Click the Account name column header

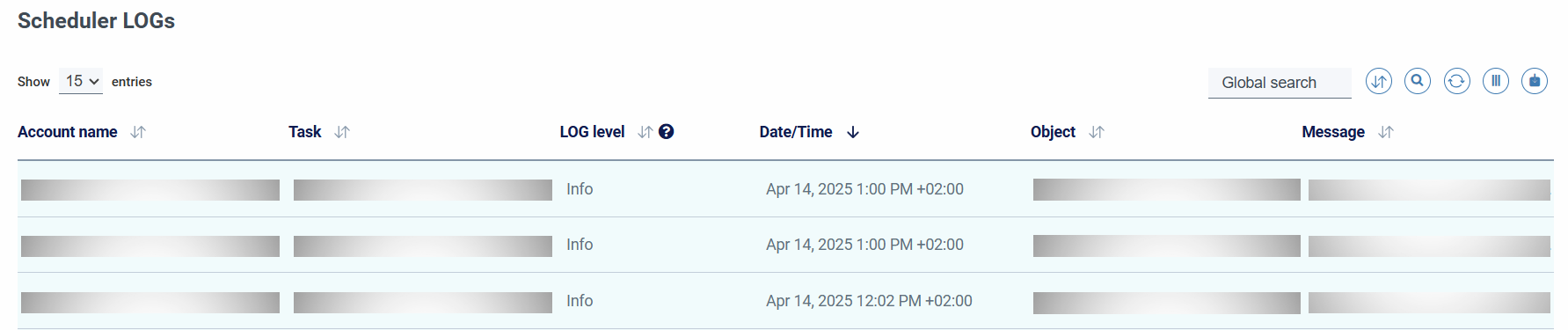(68, 132)
